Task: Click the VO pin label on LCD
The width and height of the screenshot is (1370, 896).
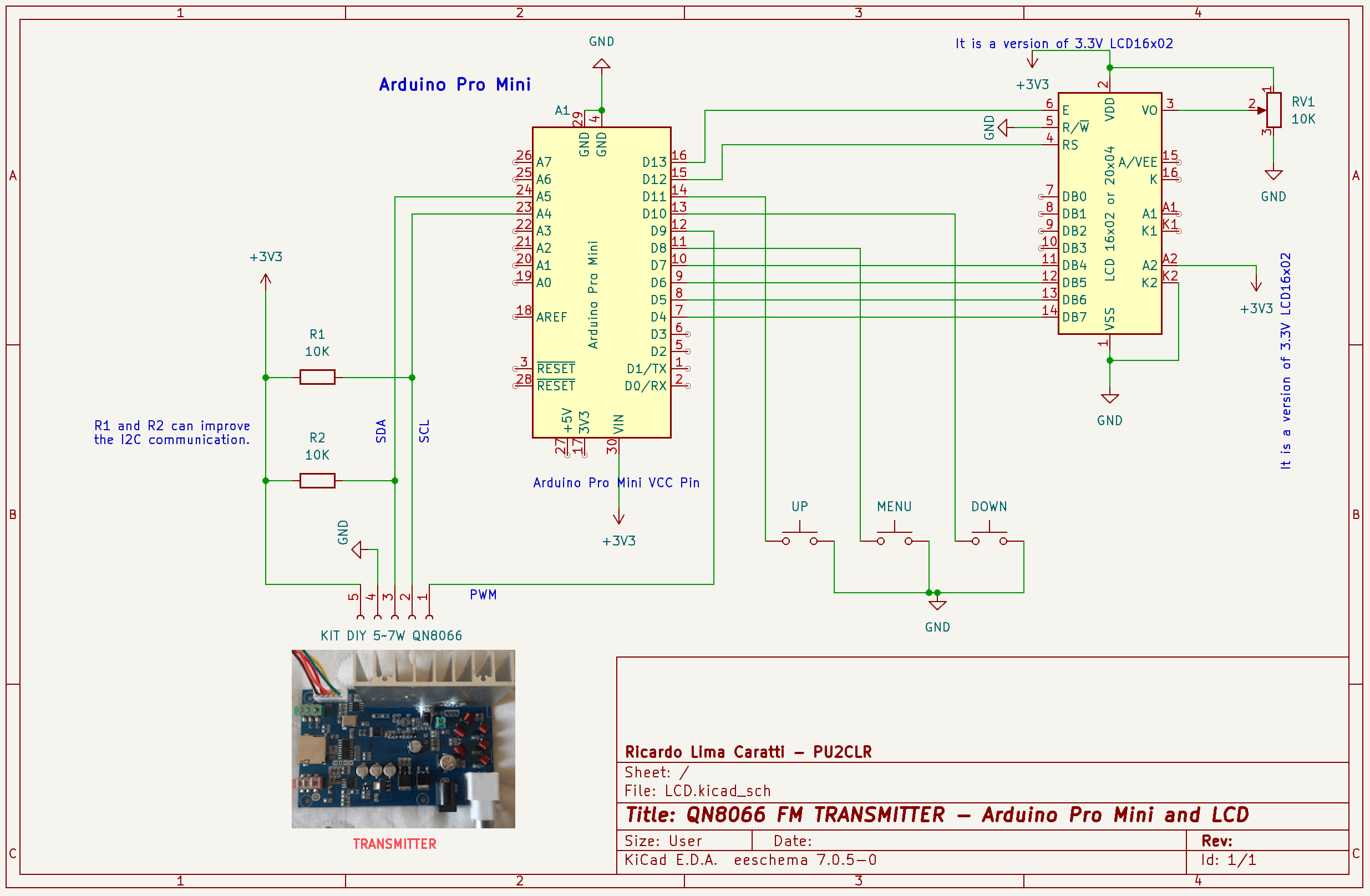Action: pyautogui.click(x=1150, y=110)
